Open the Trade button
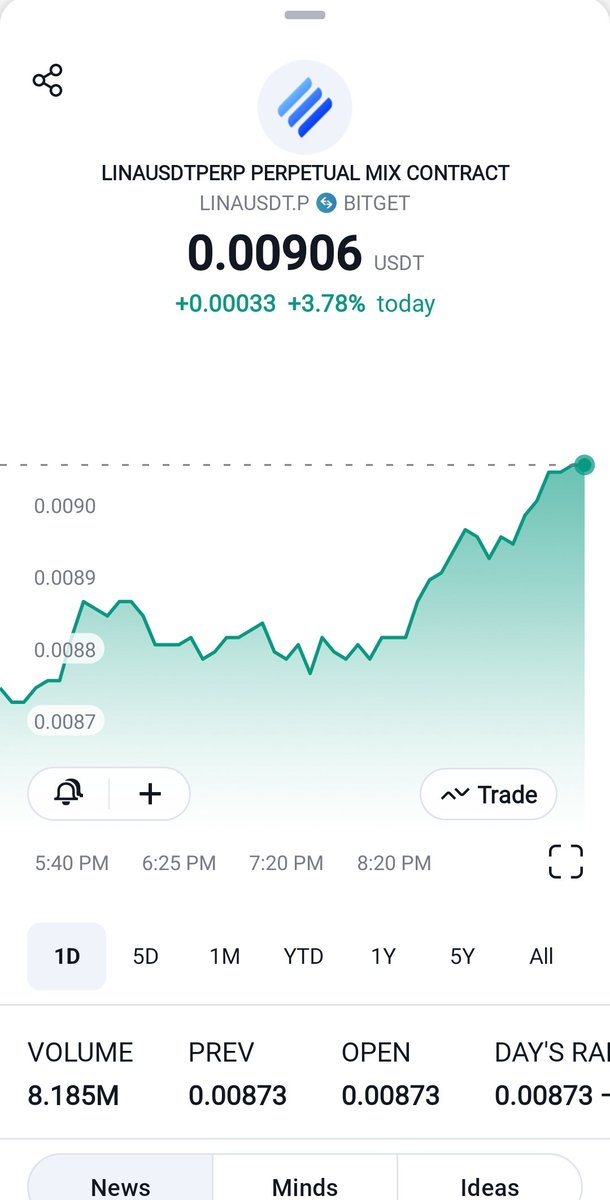 click(488, 795)
